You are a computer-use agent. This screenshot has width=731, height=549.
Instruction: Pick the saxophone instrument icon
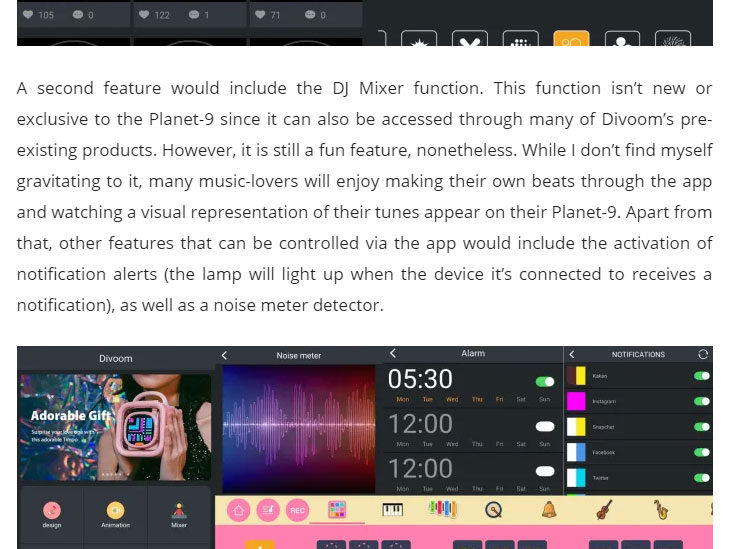click(661, 509)
